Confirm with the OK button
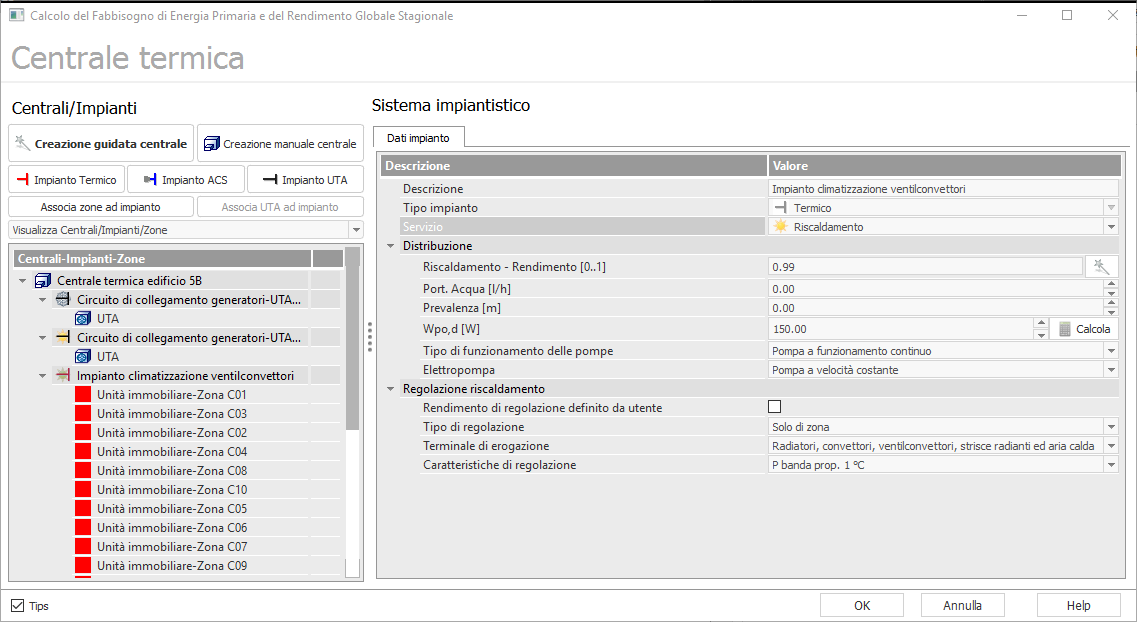 coord(861,605)
